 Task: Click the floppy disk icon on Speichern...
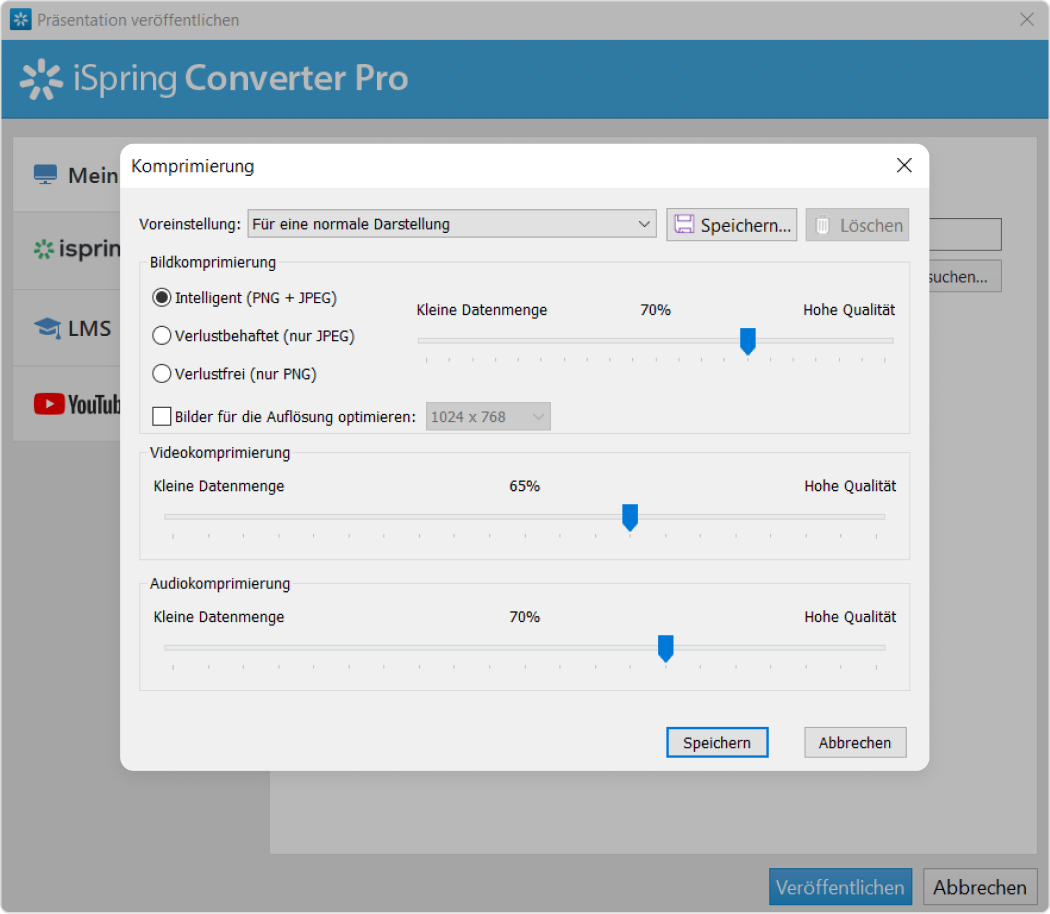684,224
